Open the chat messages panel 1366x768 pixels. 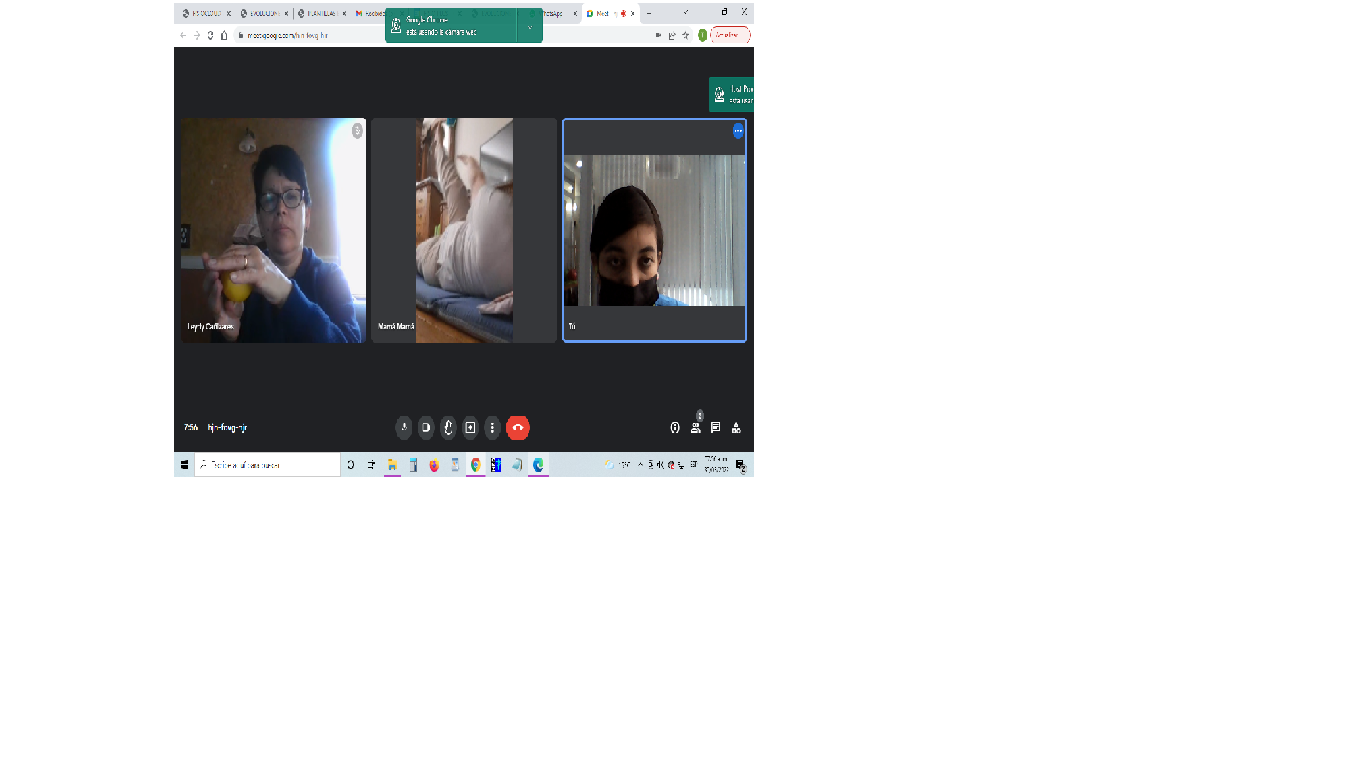click(x=716, y=428)
